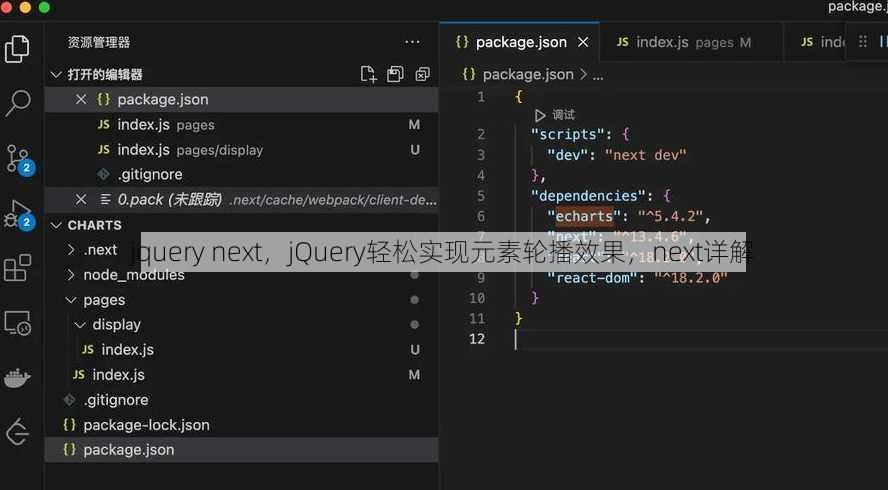The width and height of the screenshot is (888, 490).
Task: Click the explorer more actions ellipsis
Action: tap(412, 42)
